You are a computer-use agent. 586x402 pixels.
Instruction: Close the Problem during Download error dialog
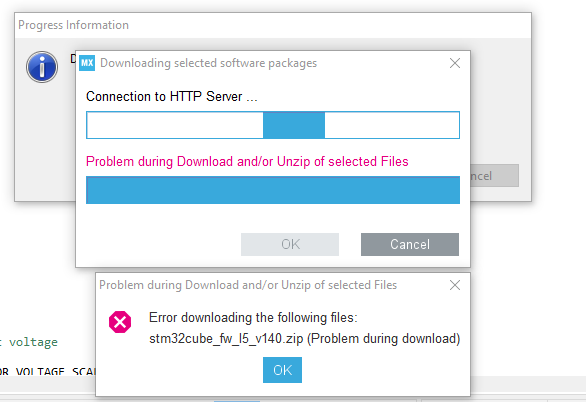click(455, 285)
